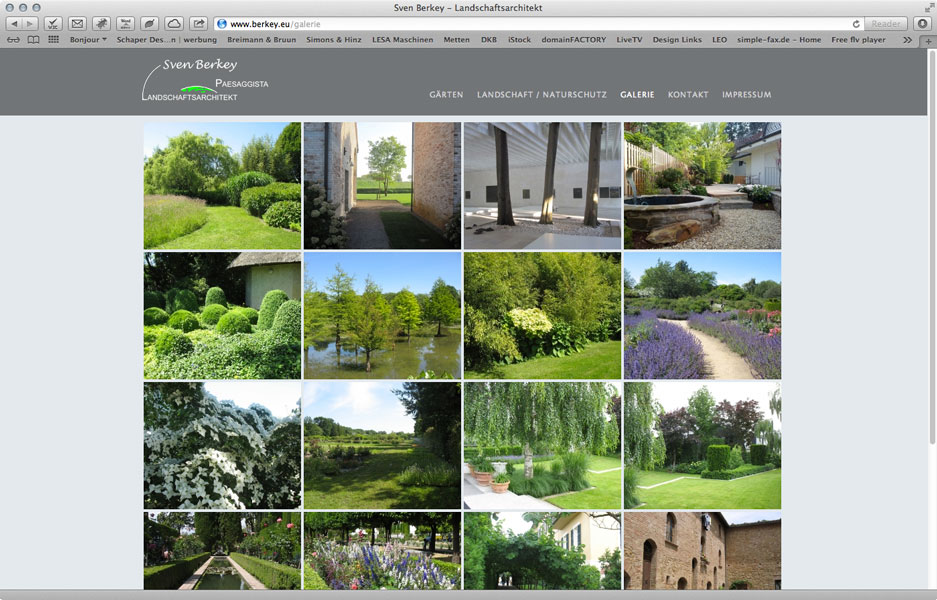937x600 pixels.
Task: Click the toolbar icon left of the leaf icon
Action: (125, 24)
